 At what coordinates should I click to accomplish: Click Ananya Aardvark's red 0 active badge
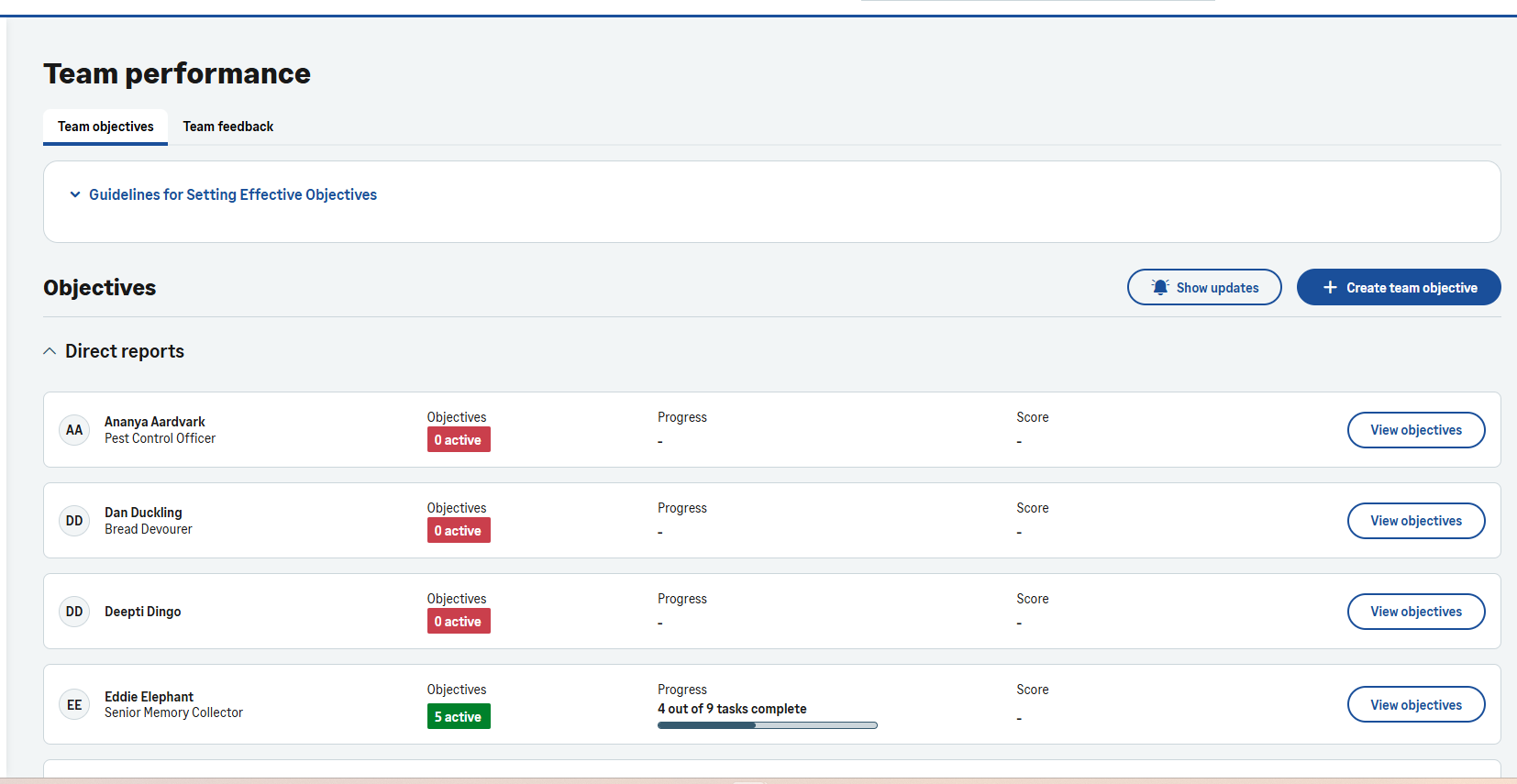(459, 440)
